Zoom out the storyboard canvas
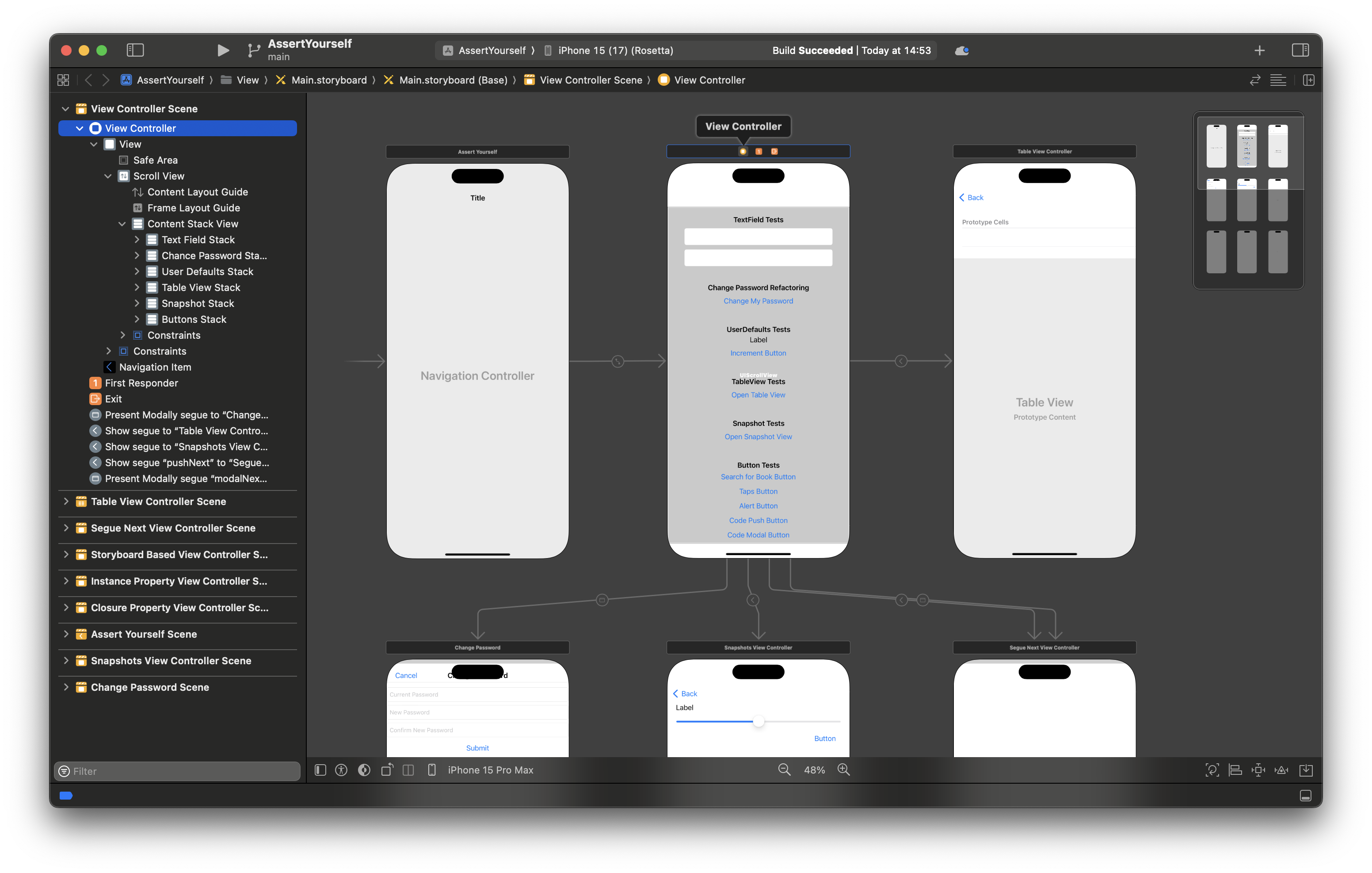The image size is (1372, 873). (x=784, y=770)
